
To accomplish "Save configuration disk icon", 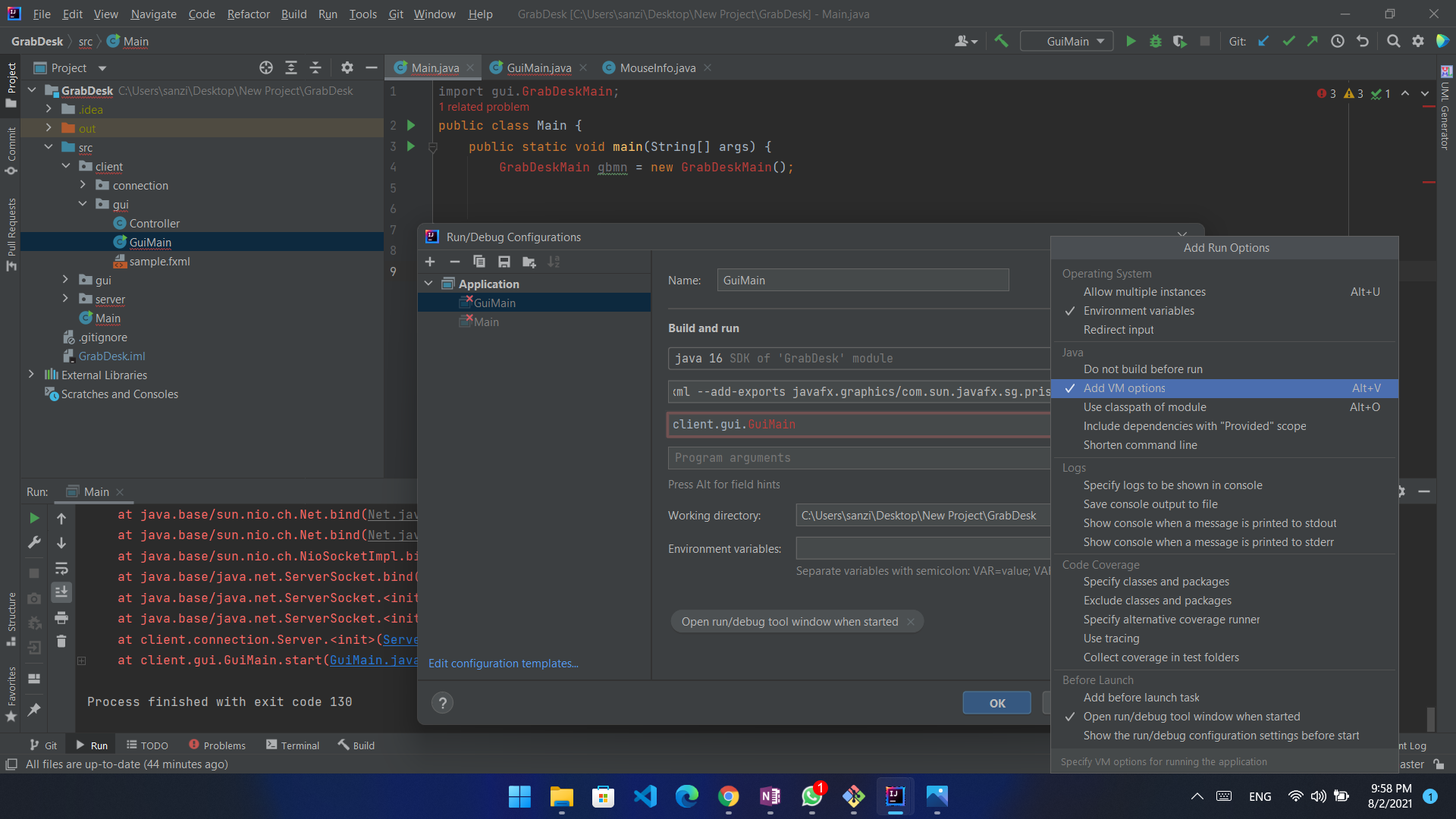I will click(504, 262).
